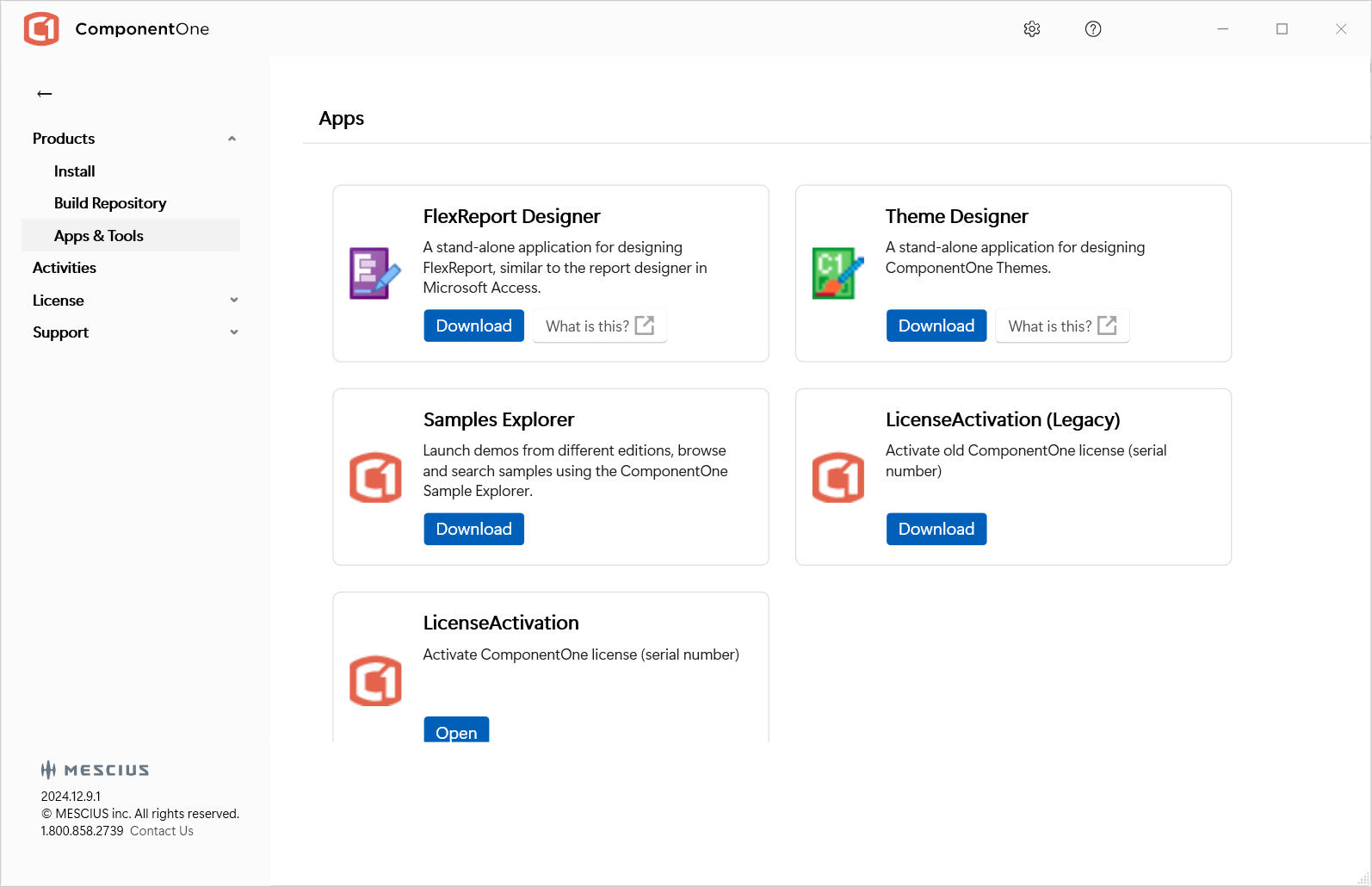Screen dimensions: 1372x887
Task: Select Install in the sidebar
Action: coord(75,171)
